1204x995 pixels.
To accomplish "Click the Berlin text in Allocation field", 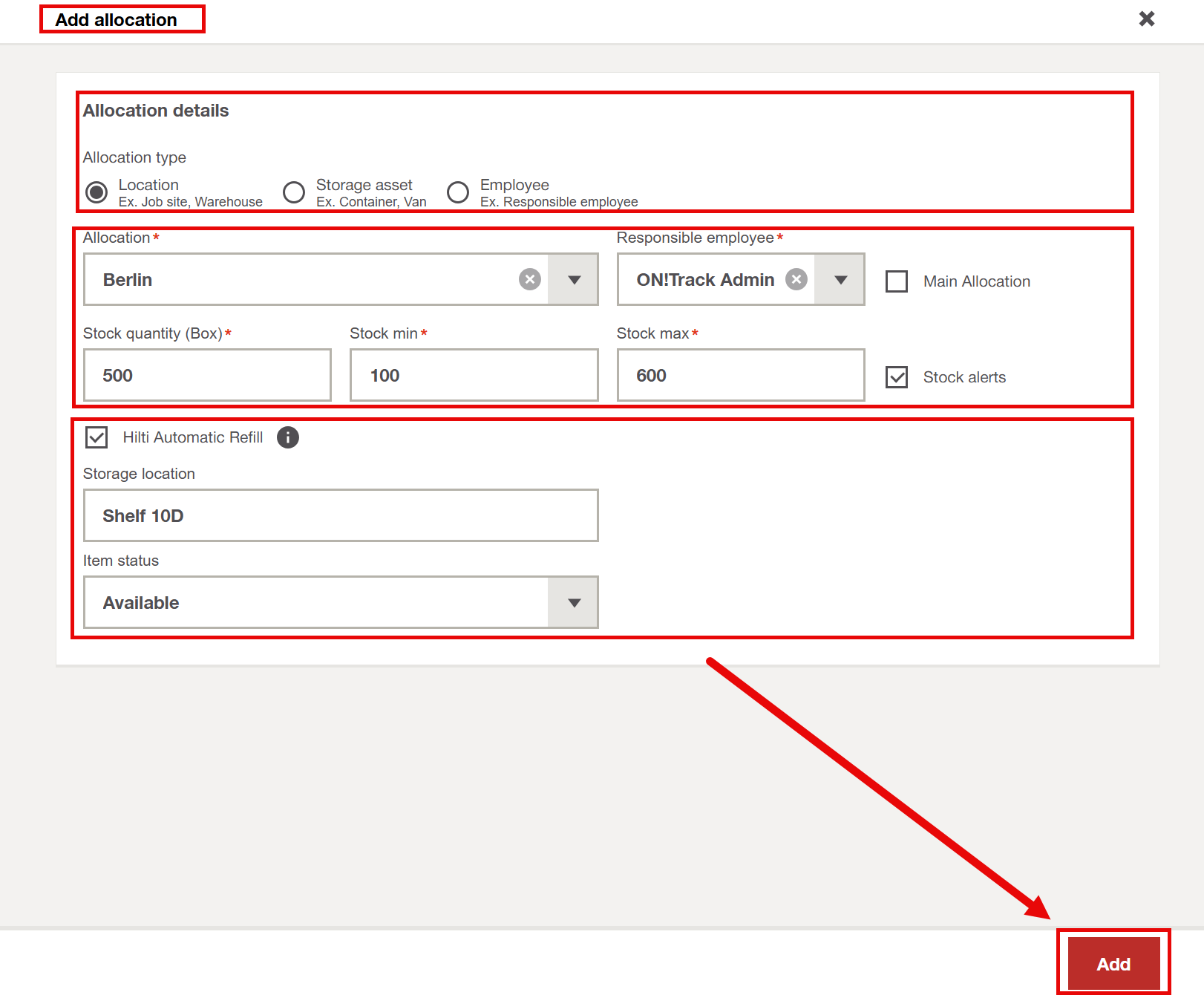I will point(128,280).
